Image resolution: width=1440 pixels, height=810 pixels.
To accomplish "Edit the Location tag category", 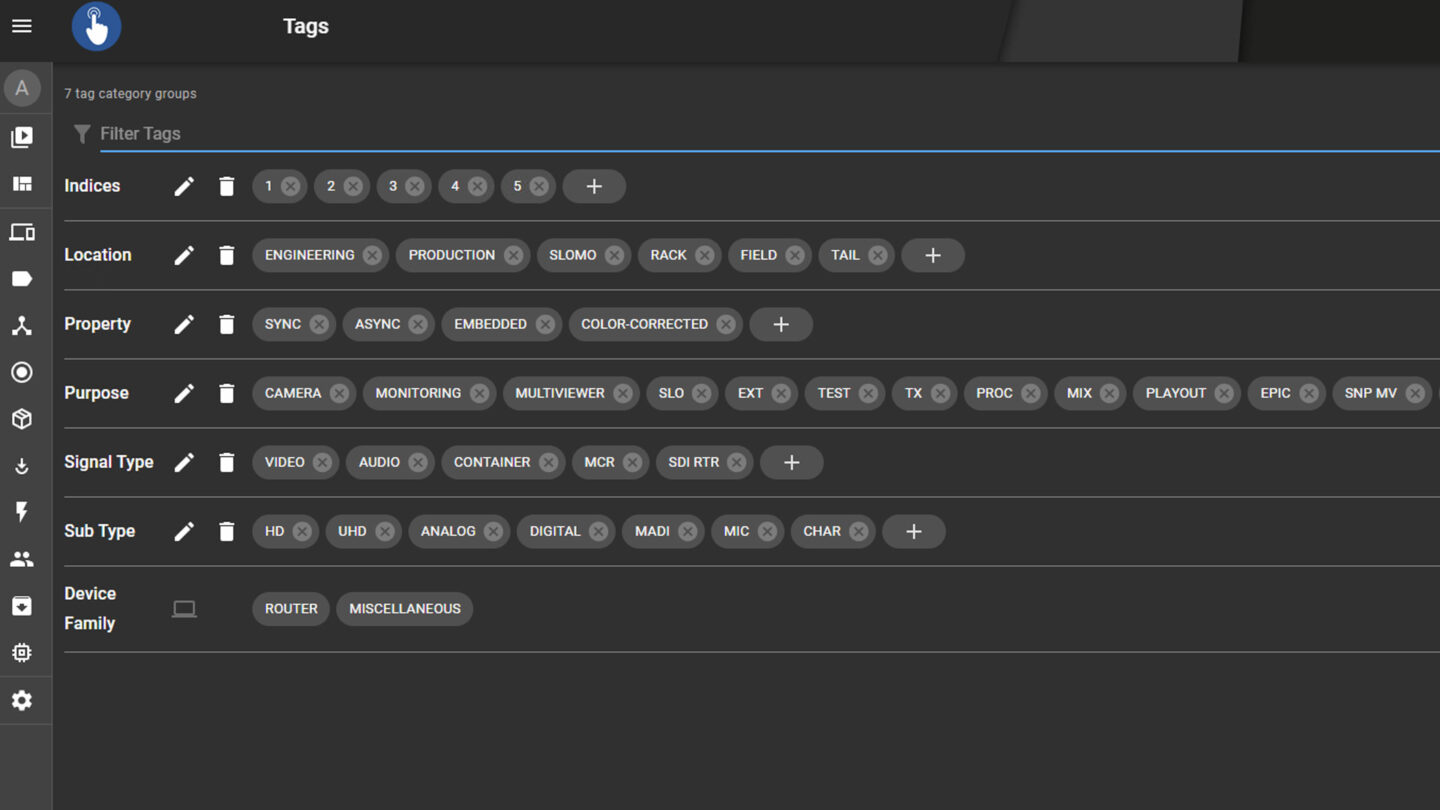I will coord(184,255).
